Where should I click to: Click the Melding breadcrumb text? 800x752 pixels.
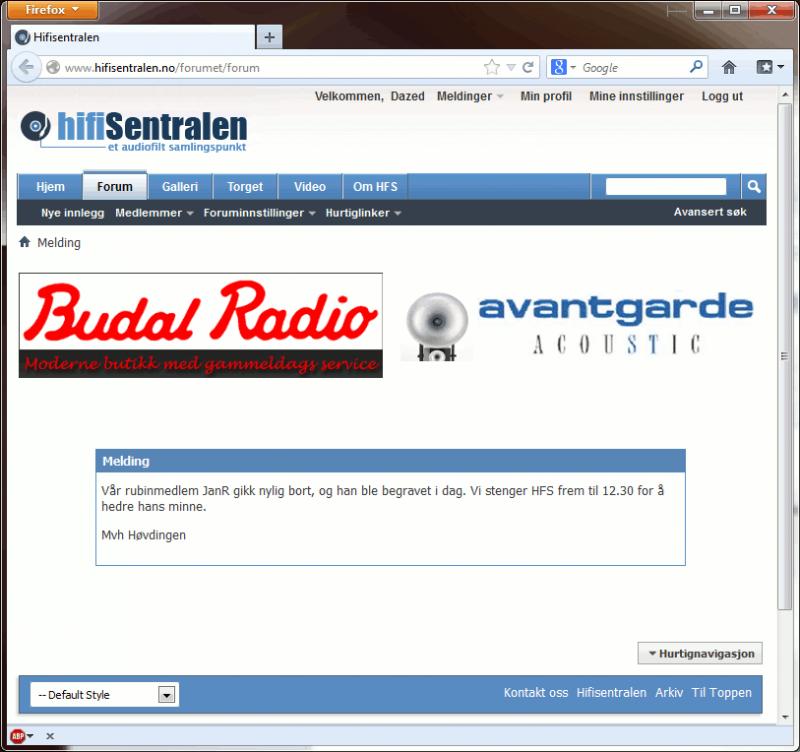59,242
